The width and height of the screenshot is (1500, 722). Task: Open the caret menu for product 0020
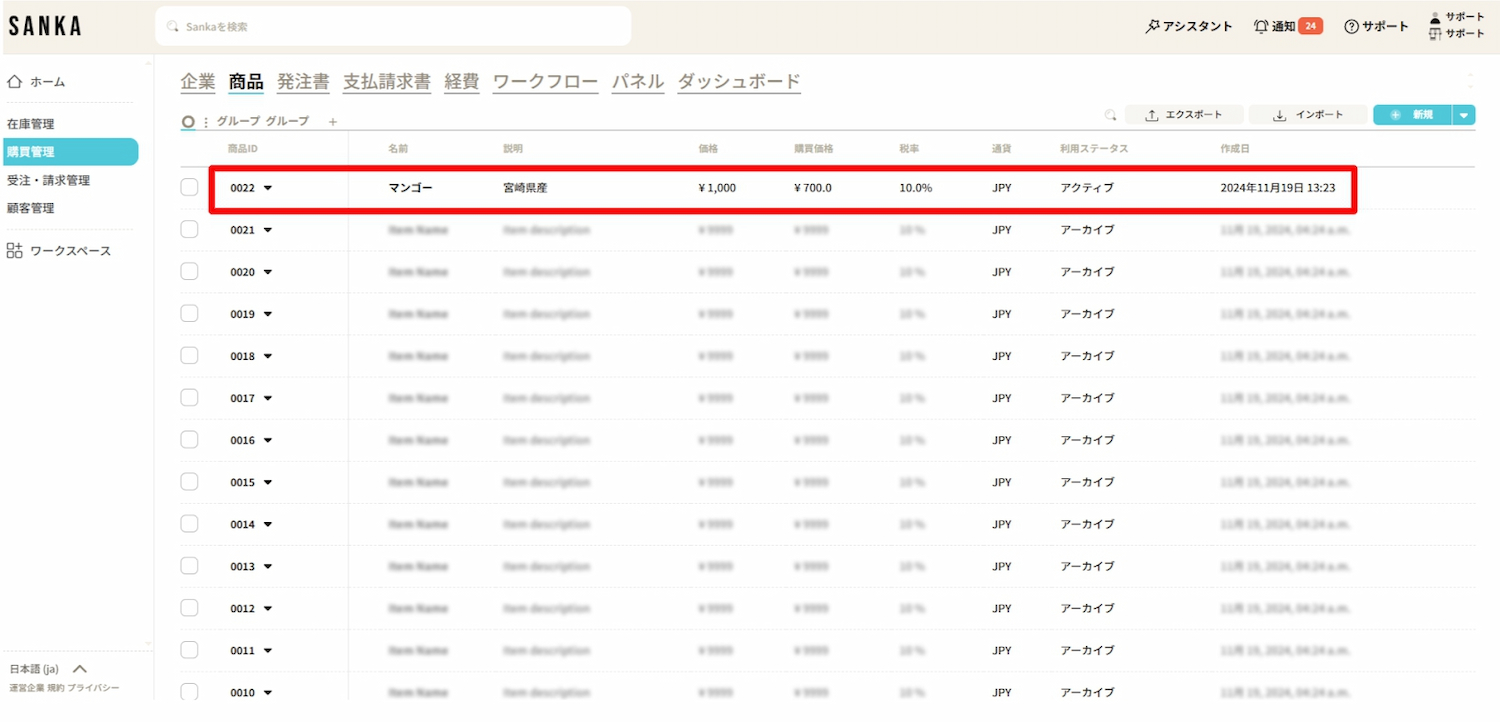pos(268,272)
